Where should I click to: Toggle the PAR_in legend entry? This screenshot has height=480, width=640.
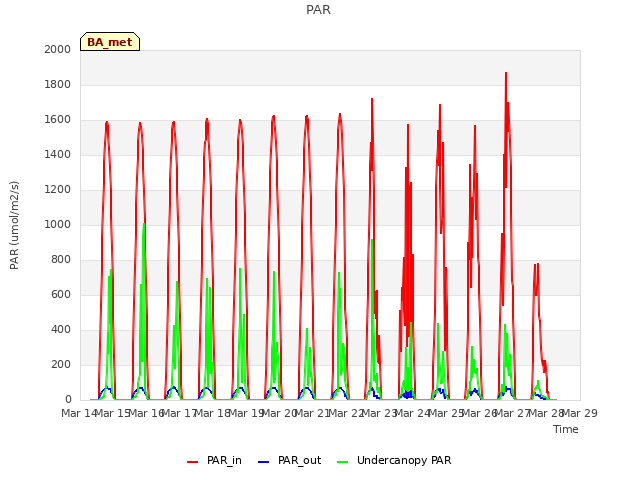coord(214,460)
